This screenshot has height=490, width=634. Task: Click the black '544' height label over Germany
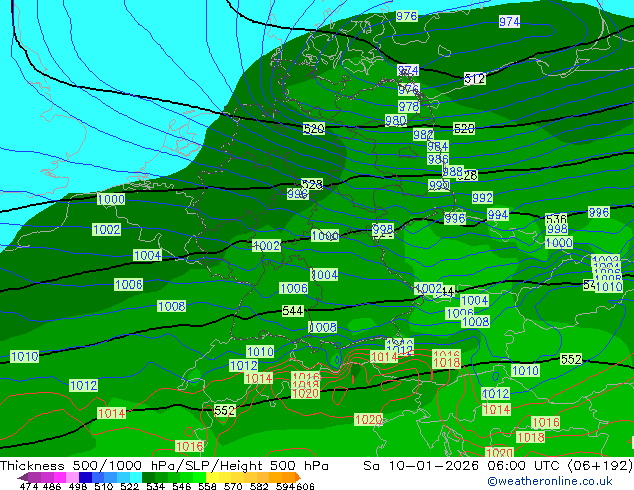[x=293, y=310]
